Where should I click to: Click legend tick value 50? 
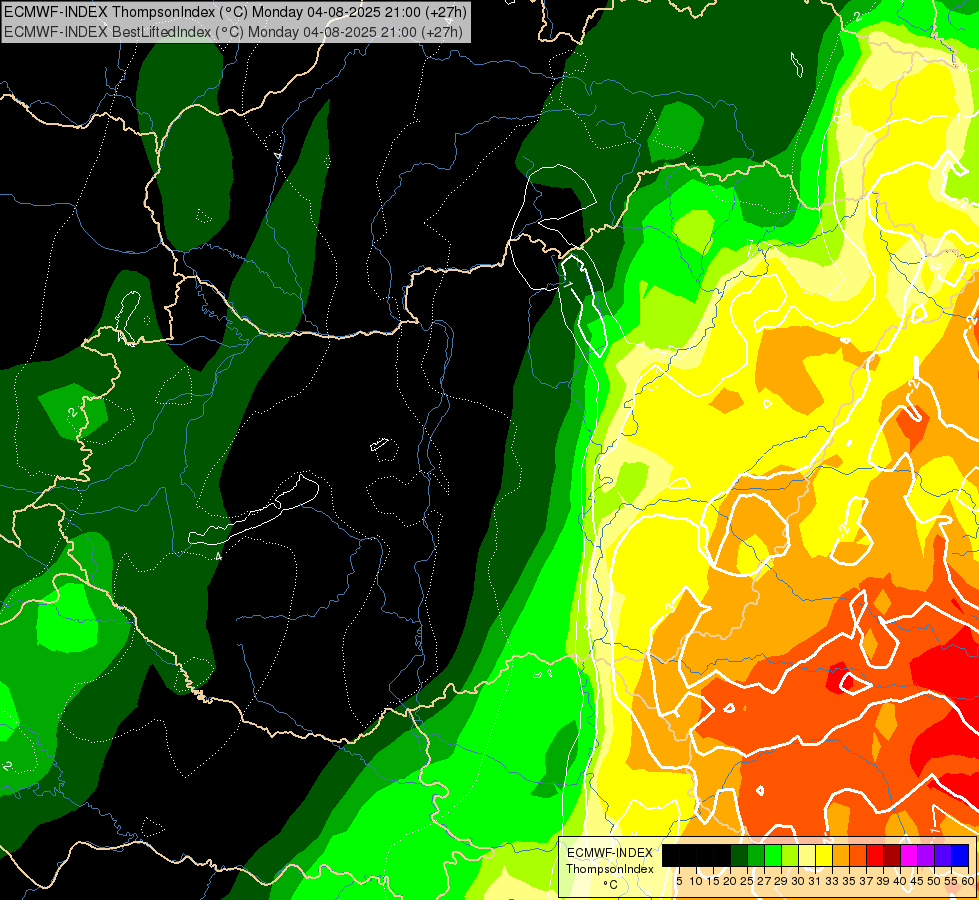coord(933,881)
